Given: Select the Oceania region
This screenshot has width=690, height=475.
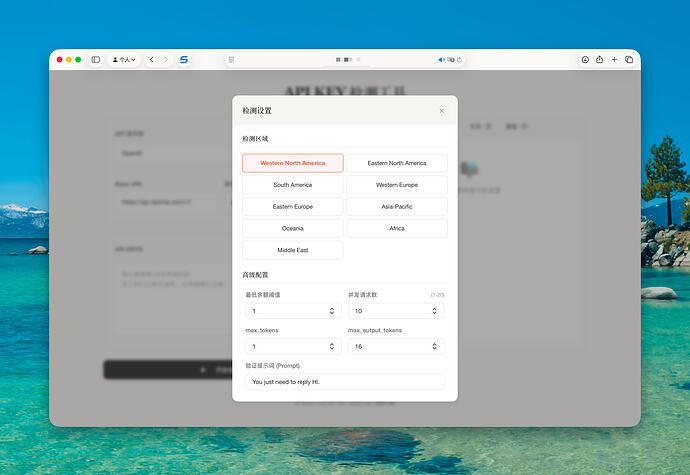Looking at the screenshot, I should (x=293, y=228).
